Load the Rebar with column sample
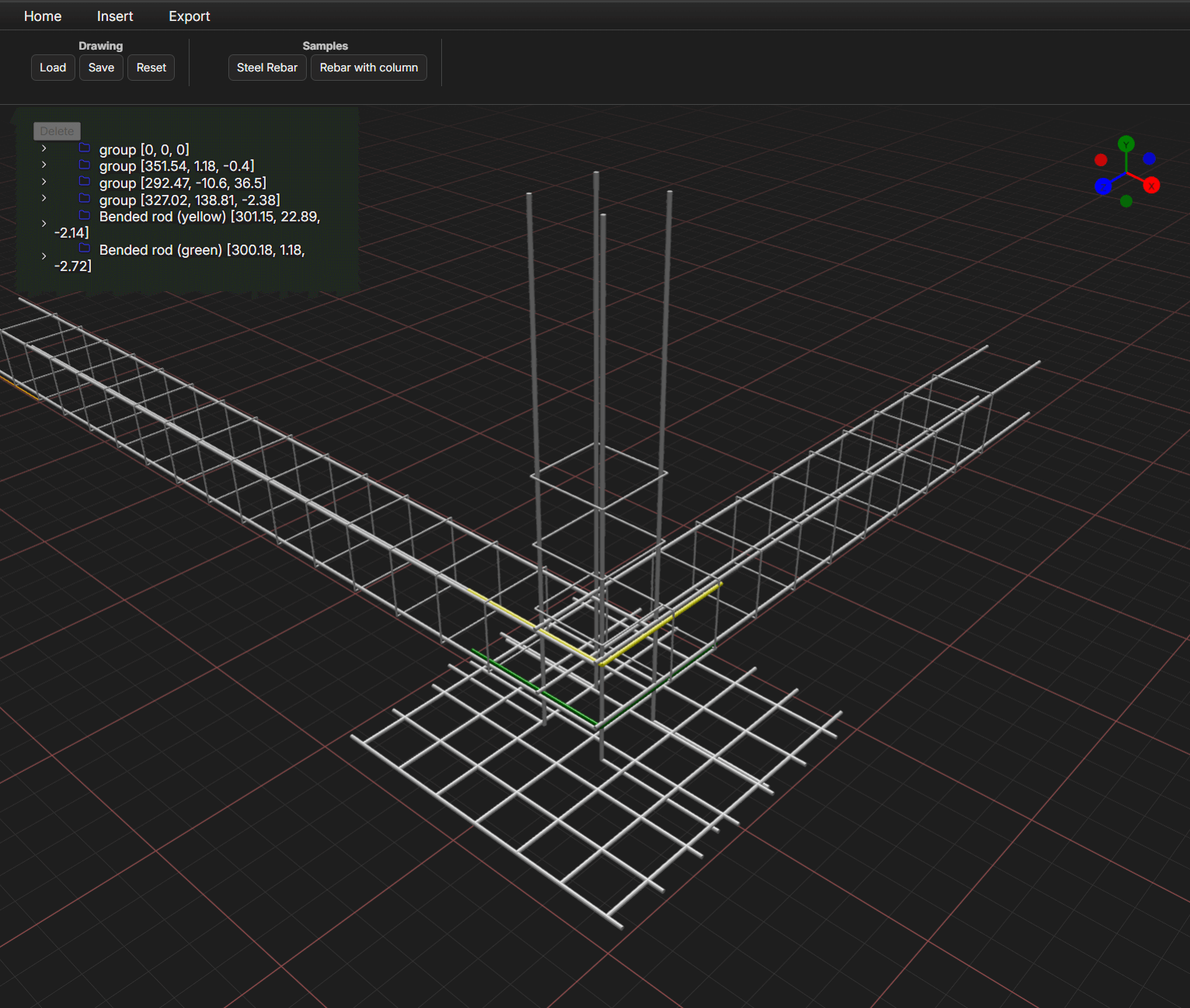1190x1008 pixels. click(x=368, y=68)
